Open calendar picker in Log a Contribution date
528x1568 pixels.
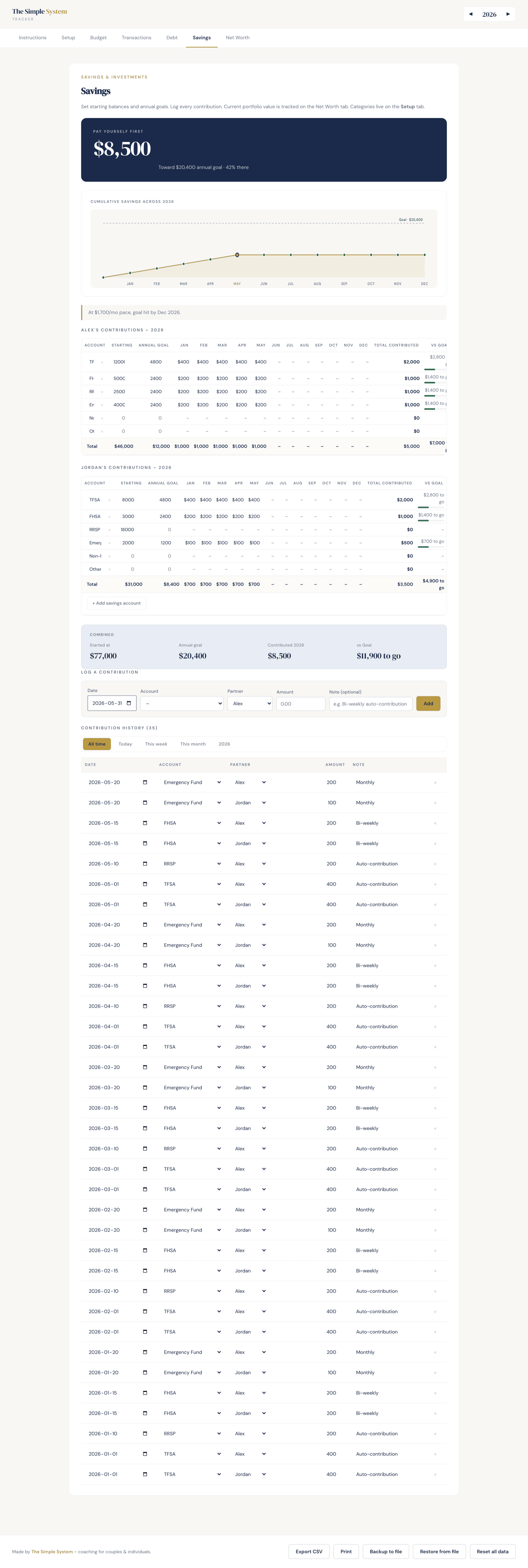click(x=128, y=703)
